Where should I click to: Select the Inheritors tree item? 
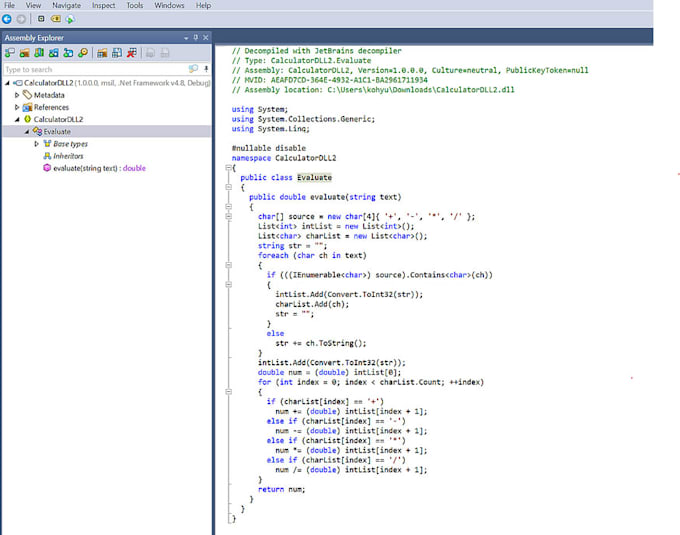[x=68, y=156]
